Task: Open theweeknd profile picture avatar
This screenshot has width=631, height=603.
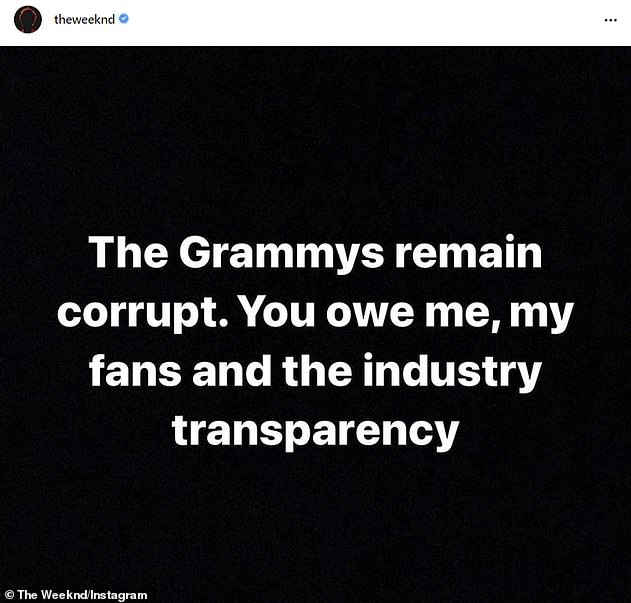Action: coord(28,19)
